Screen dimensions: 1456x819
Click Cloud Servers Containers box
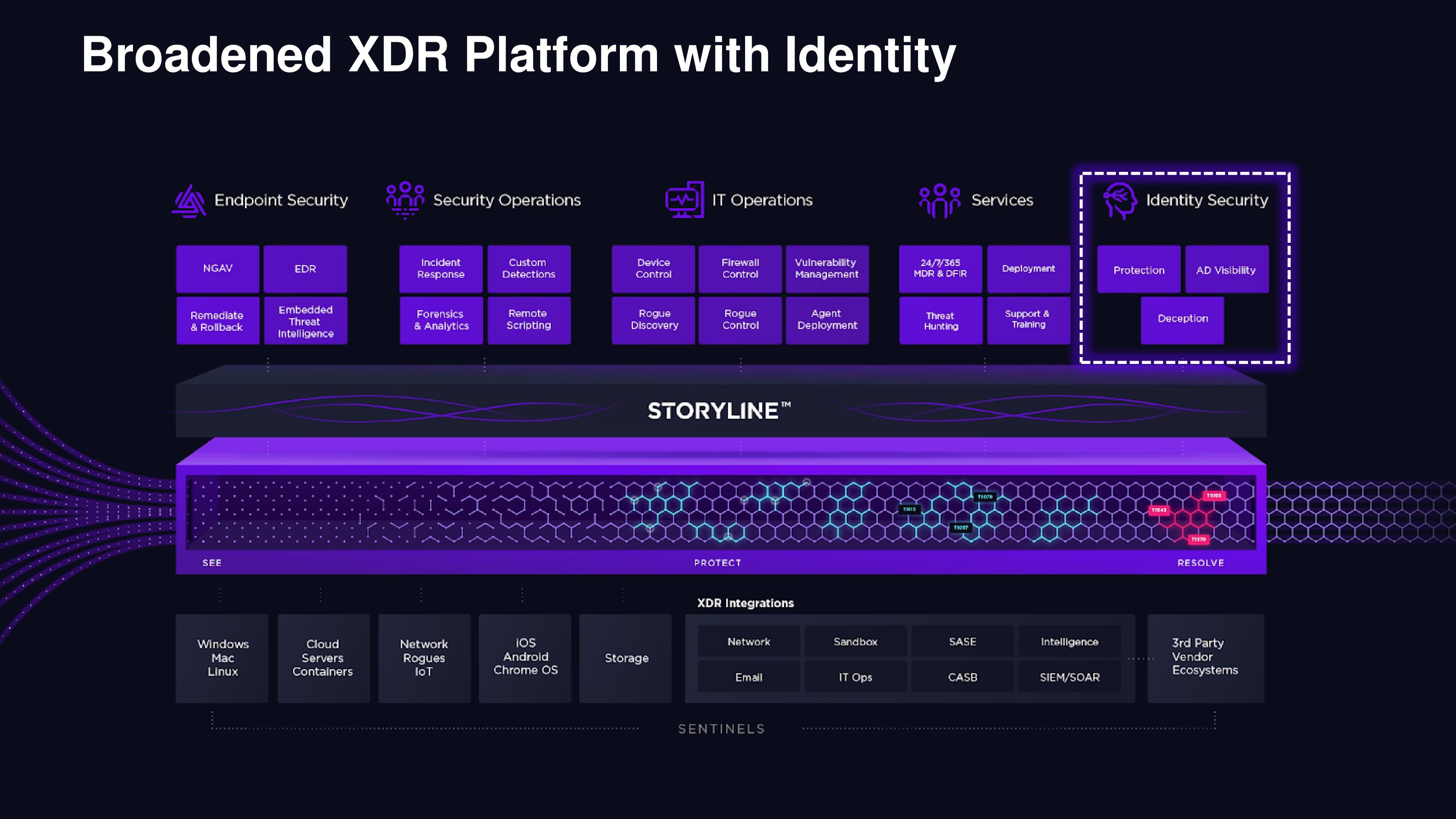point(323,658)
